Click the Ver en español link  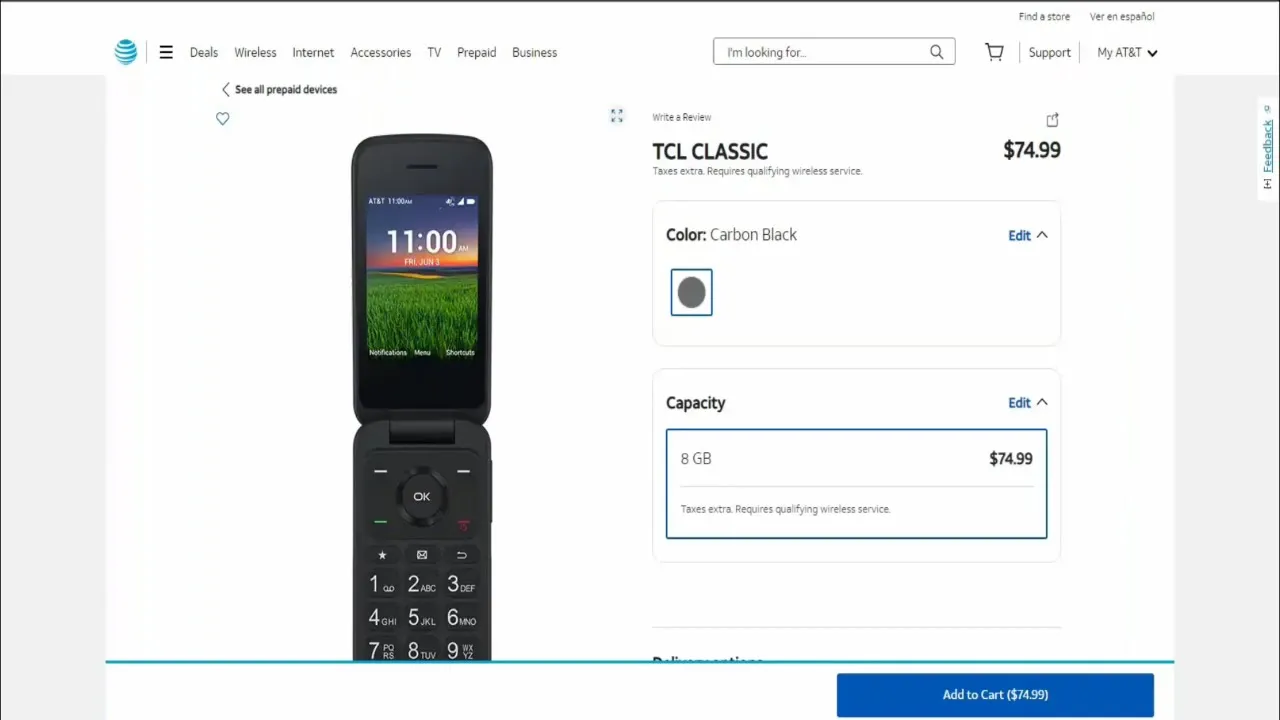pos(1122,17)
